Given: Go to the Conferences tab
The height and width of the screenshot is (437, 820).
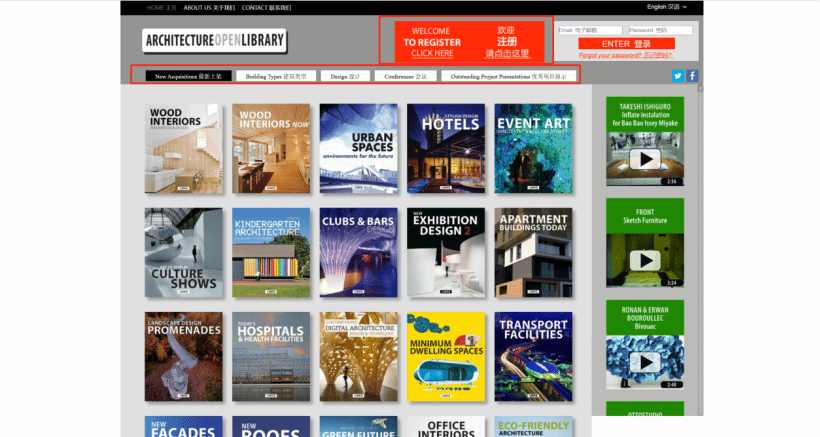Looking at the screenshot, I should pos(405,76).
